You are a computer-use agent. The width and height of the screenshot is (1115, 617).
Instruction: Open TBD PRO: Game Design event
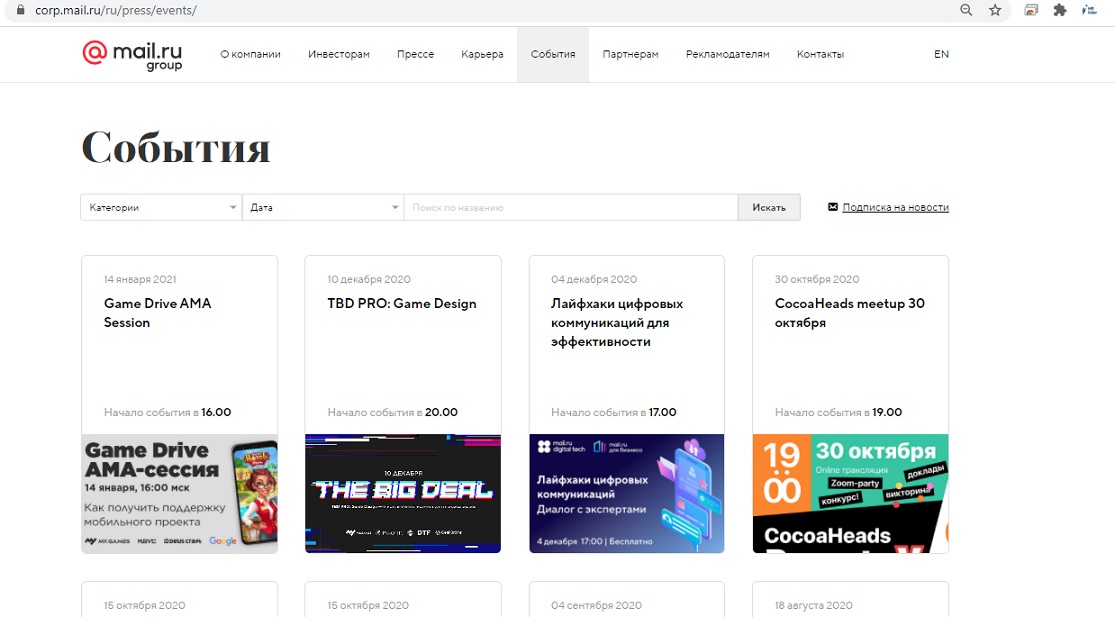click(402, 304)
